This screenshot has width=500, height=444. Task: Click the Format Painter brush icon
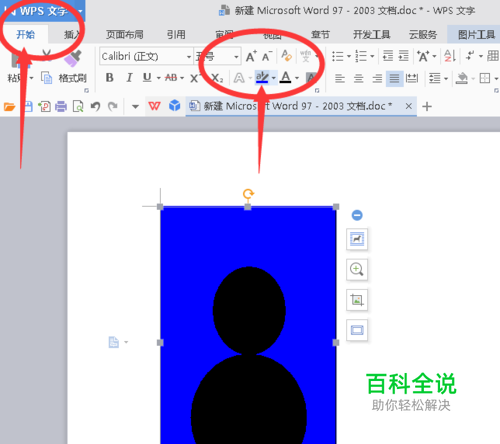tap(73, 58)
